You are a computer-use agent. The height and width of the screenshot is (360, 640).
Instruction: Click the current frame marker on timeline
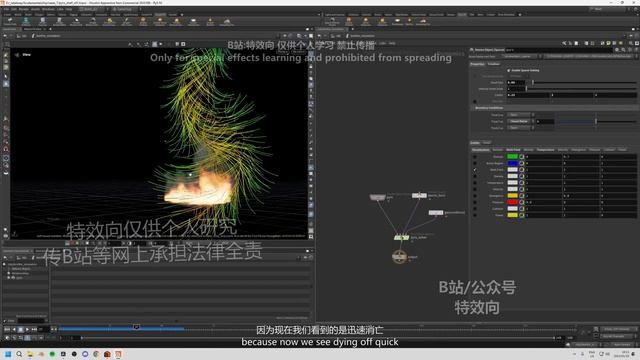[x=137, y=327]
